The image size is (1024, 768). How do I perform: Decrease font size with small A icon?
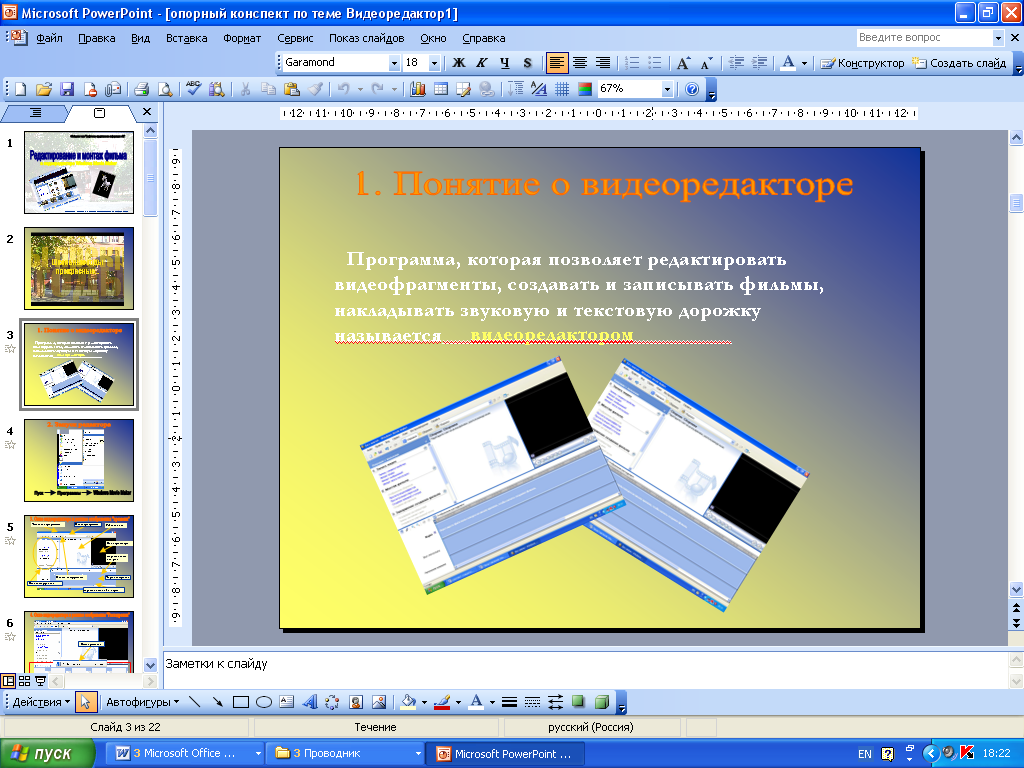[706, 63]
